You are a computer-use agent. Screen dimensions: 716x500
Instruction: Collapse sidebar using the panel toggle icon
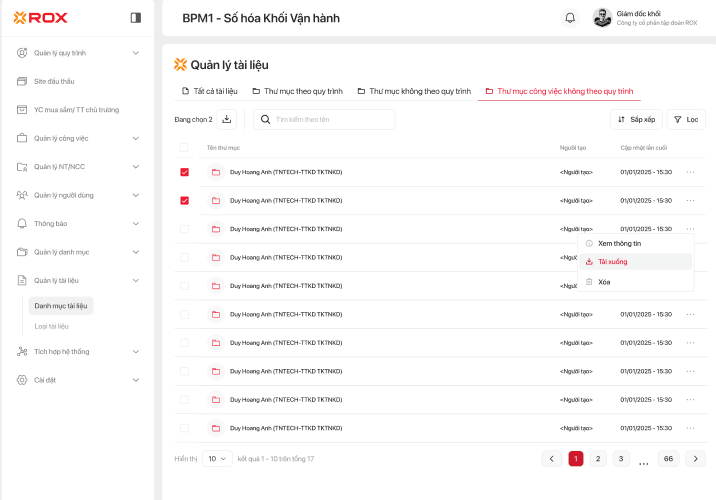[136, 17]
